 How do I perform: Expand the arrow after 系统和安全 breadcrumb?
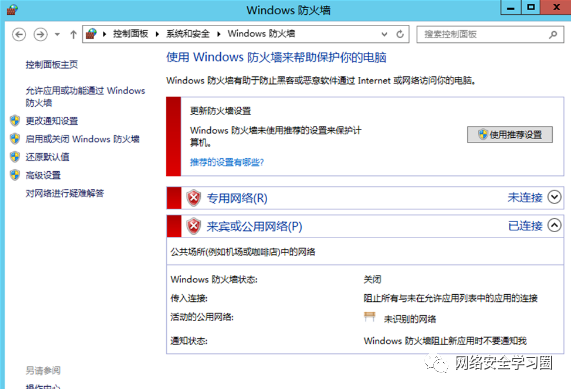tap(218, 34)
